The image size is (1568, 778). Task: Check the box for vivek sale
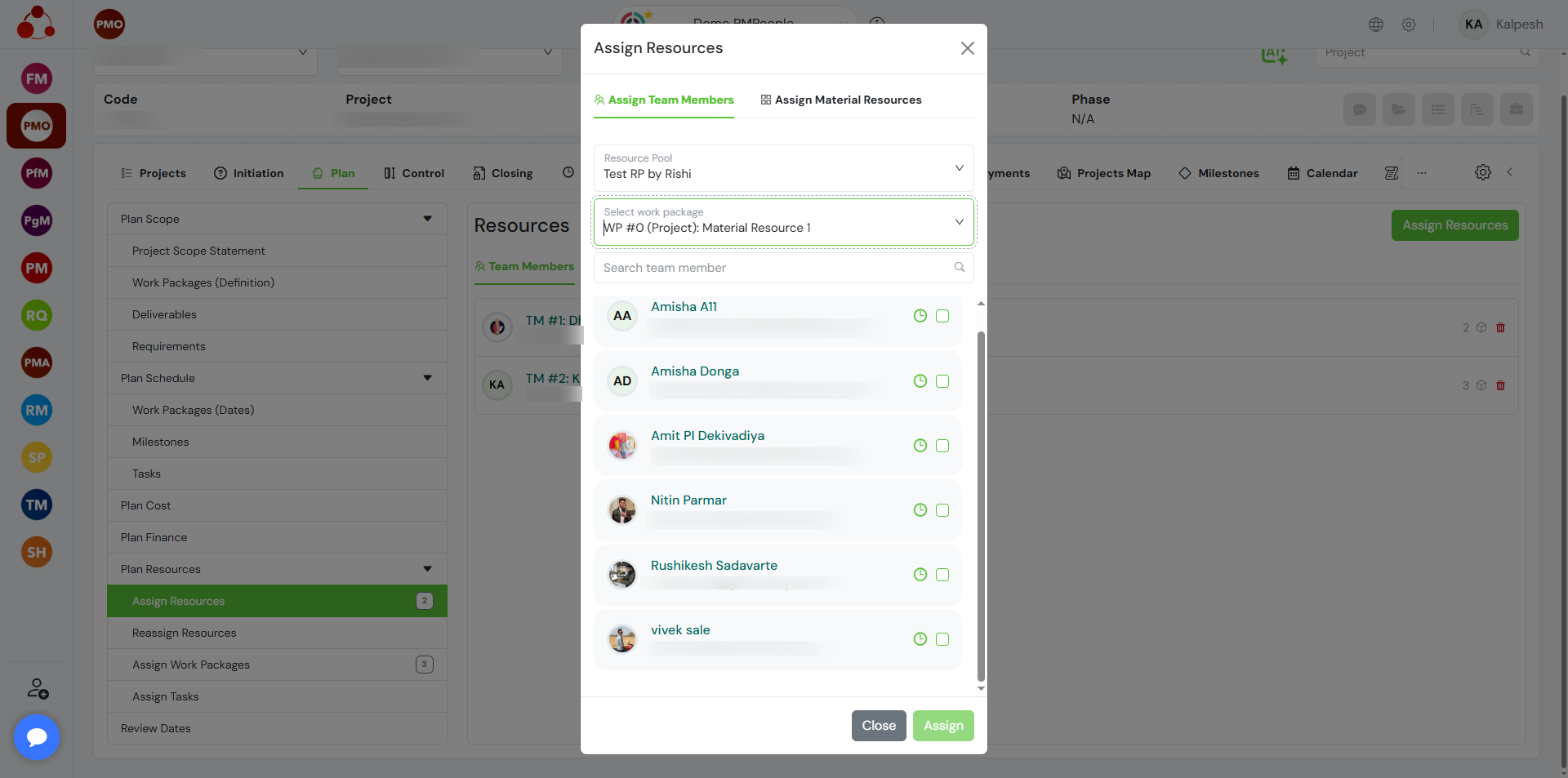click(x=942, y=639)
